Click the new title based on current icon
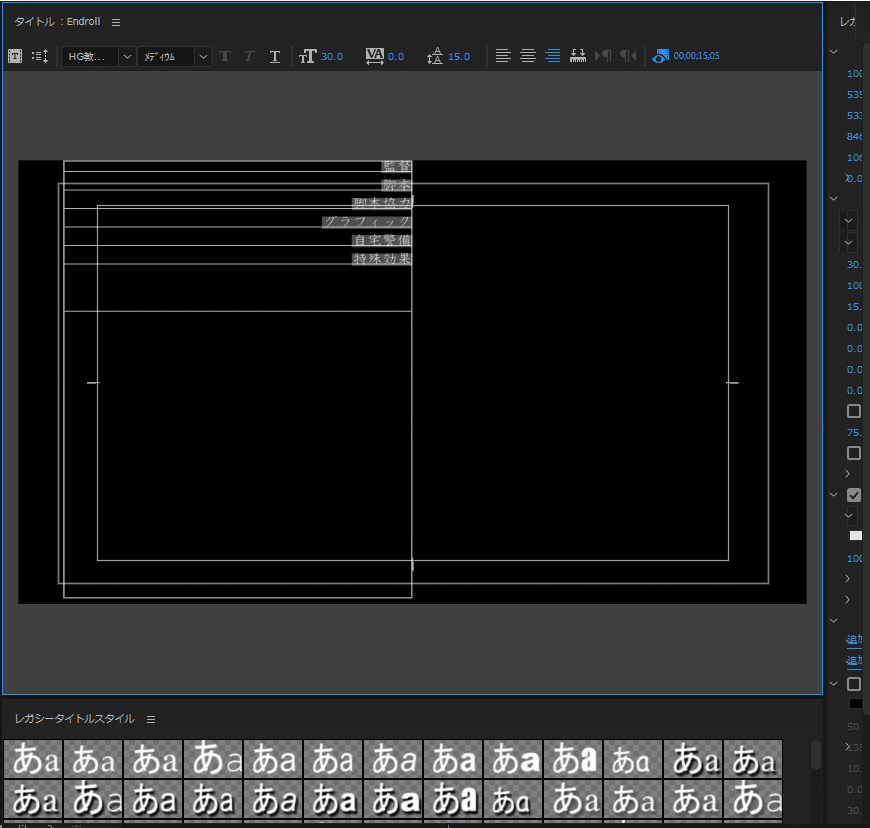The image size is (870, 828). pos(15,56)
